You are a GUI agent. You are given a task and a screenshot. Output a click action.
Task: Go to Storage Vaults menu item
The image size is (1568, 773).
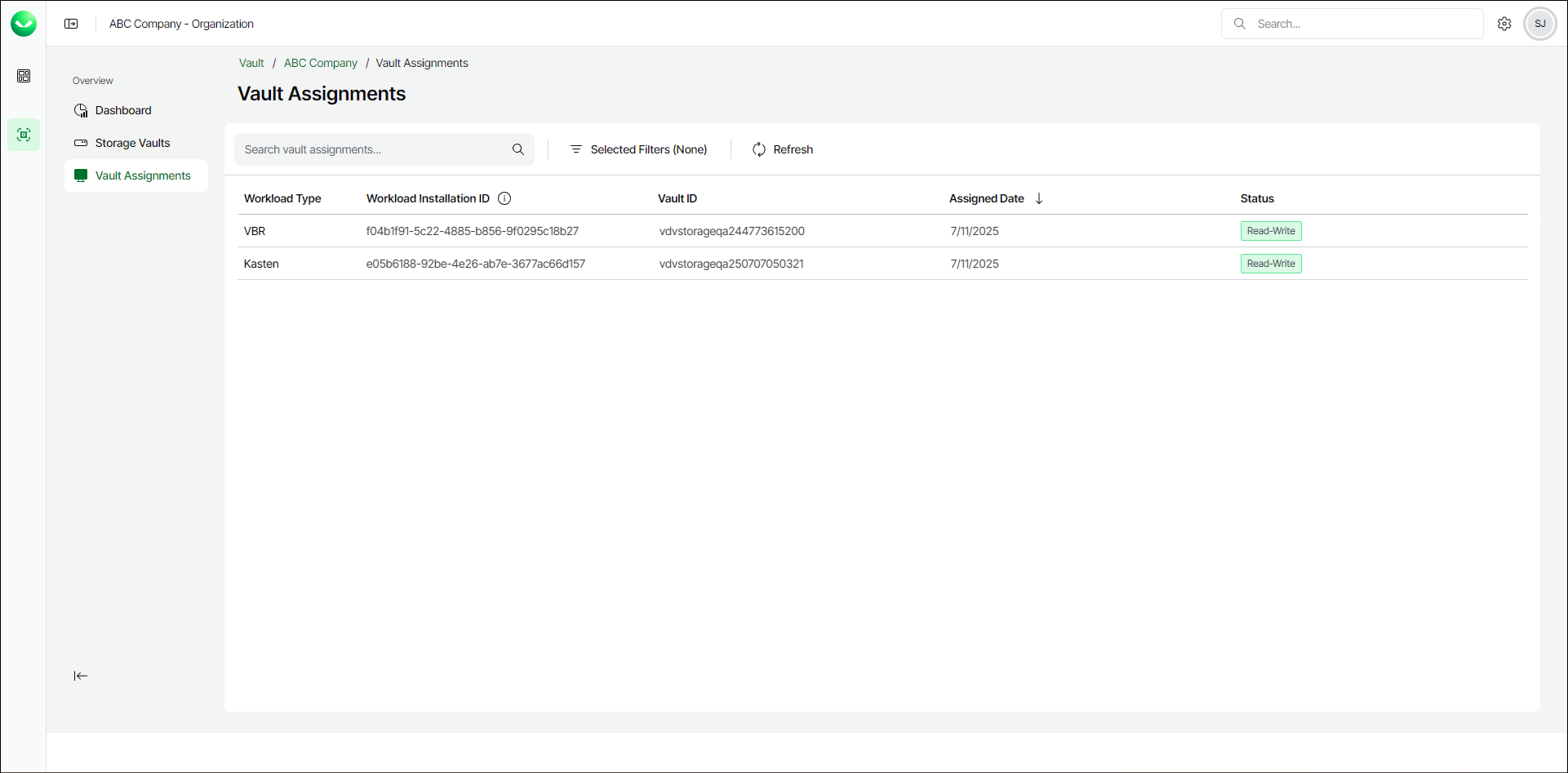(x=132, y=143)
